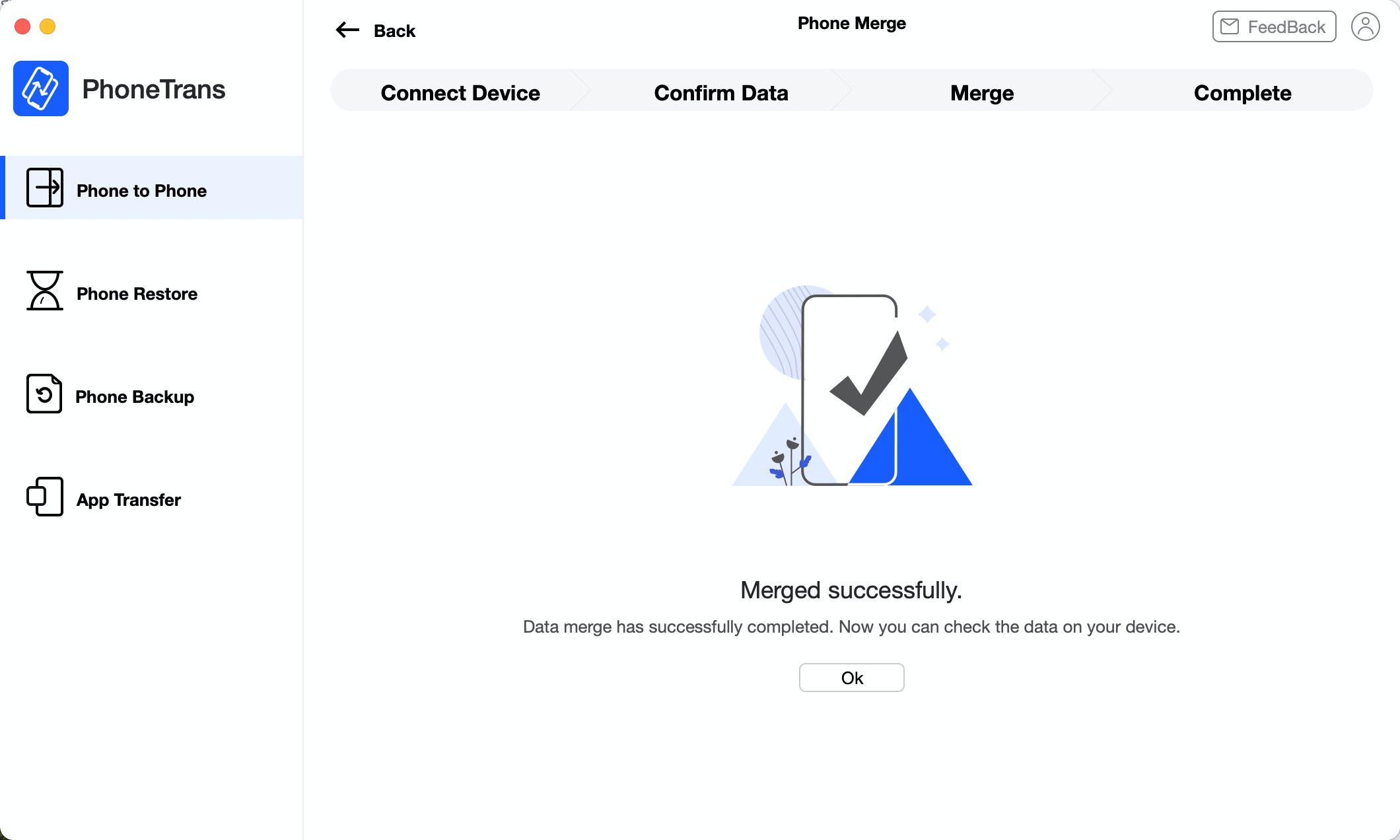Click the back arrow icon
Screen dimensions: 1400x840
click(347, 30)
